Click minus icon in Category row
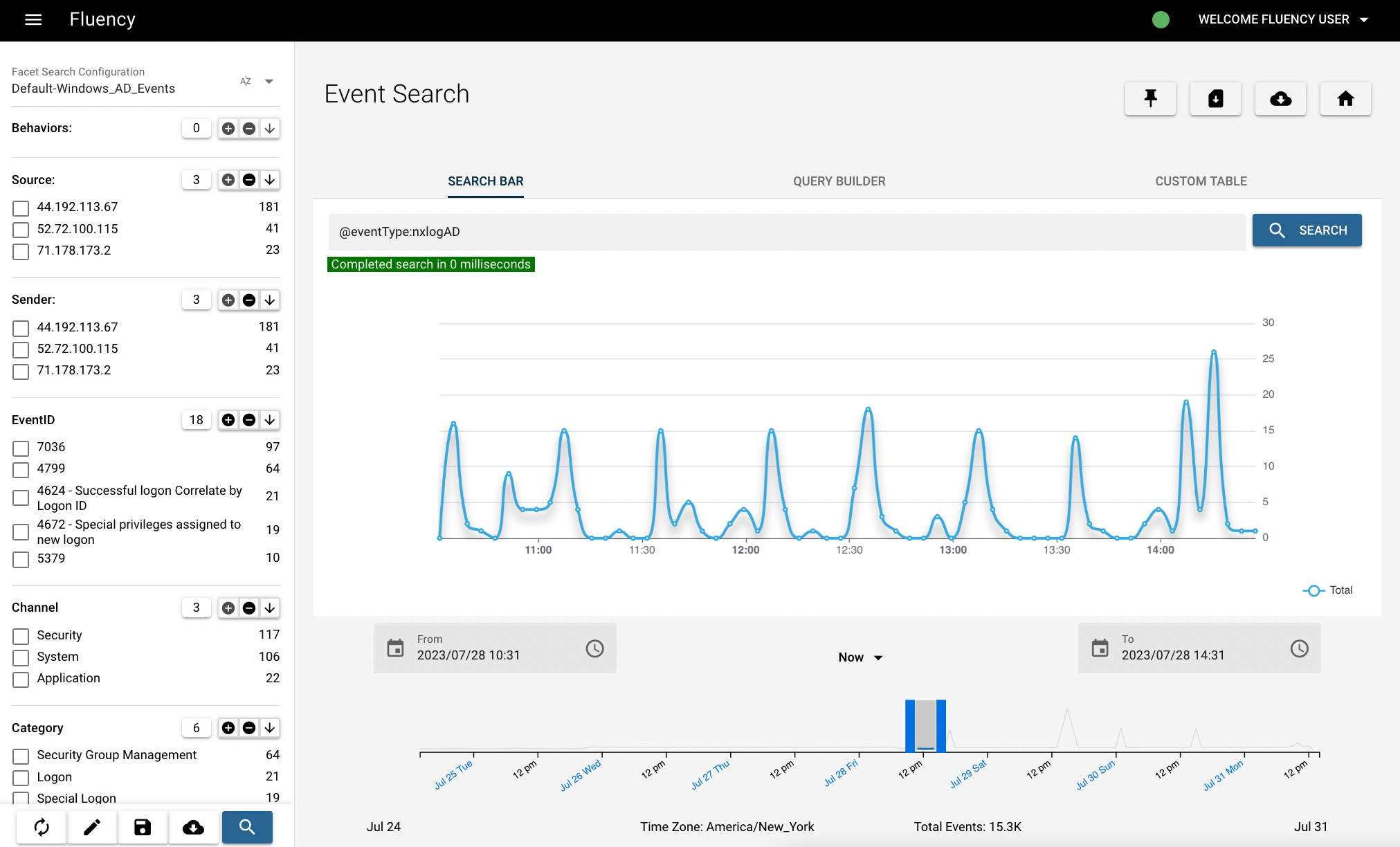Screen dimensions: 1400x847 click(x=249, y=728)
